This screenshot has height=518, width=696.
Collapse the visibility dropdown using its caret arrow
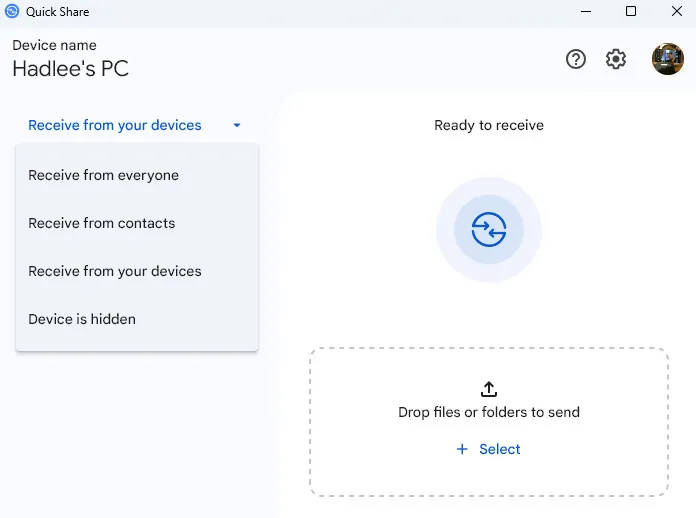(x=237, y=126)
